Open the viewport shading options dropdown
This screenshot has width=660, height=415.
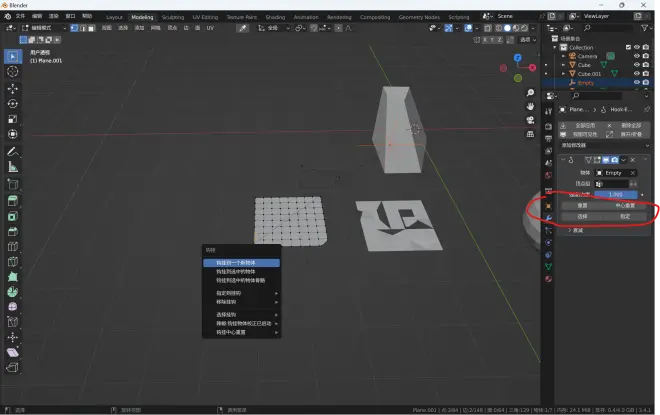(533, 28)
